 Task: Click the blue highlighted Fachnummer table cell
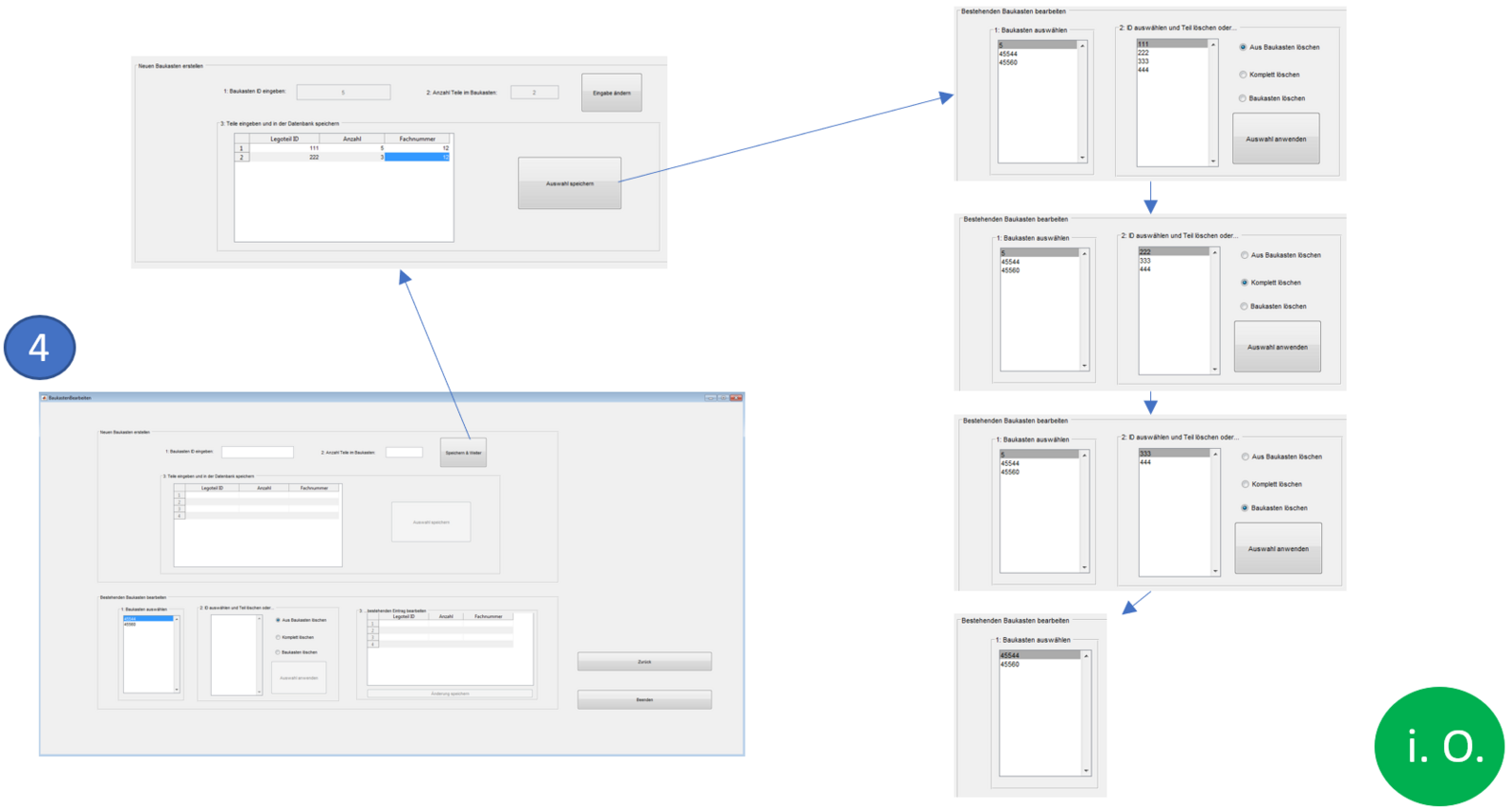pos(417,157)
